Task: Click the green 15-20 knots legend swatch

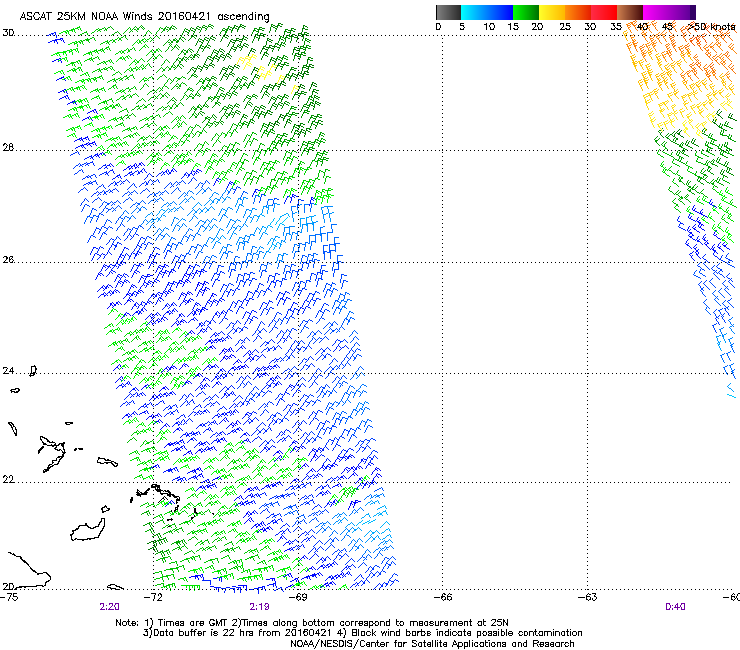Action: click(x=526, y=12)
